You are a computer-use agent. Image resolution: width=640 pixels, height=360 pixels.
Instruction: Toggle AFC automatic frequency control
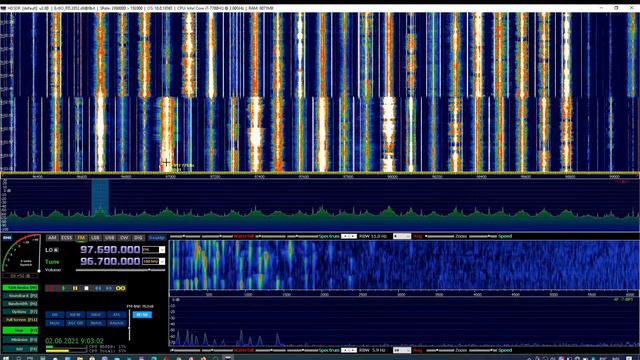pyautogui.click(x=117, y=315)
